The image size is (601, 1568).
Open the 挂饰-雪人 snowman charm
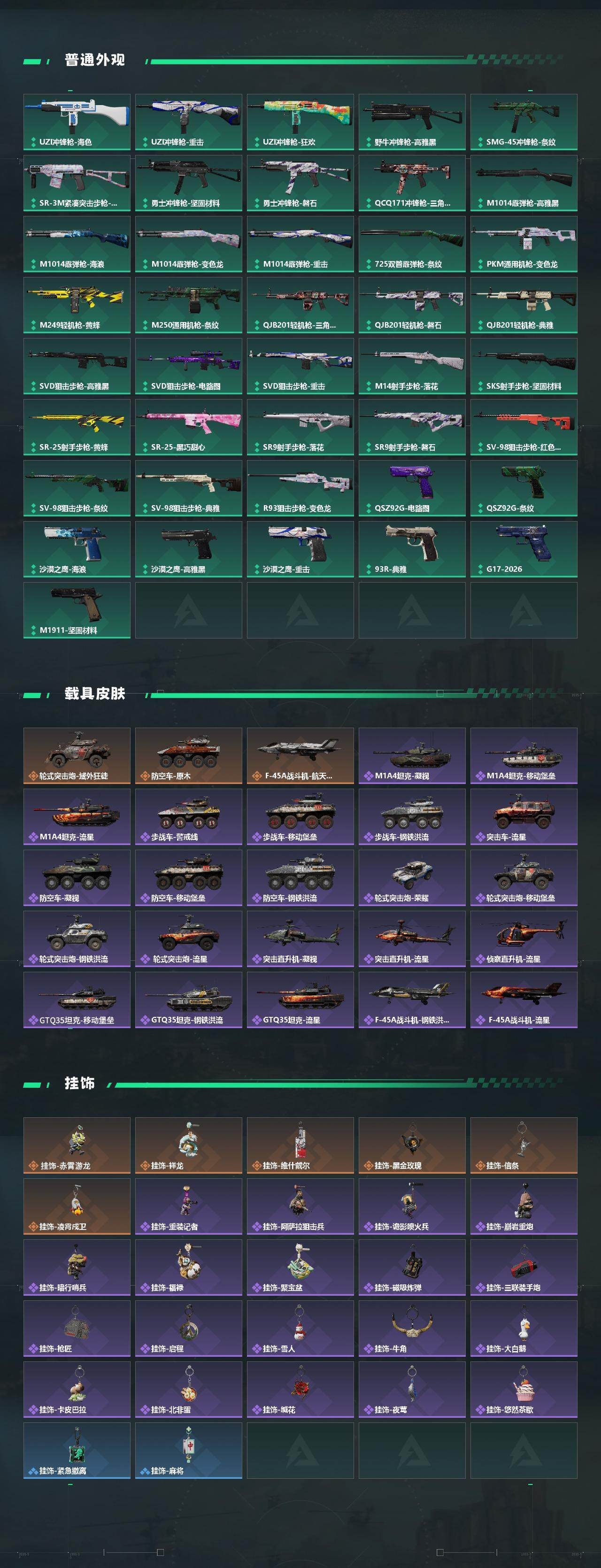300,1328
